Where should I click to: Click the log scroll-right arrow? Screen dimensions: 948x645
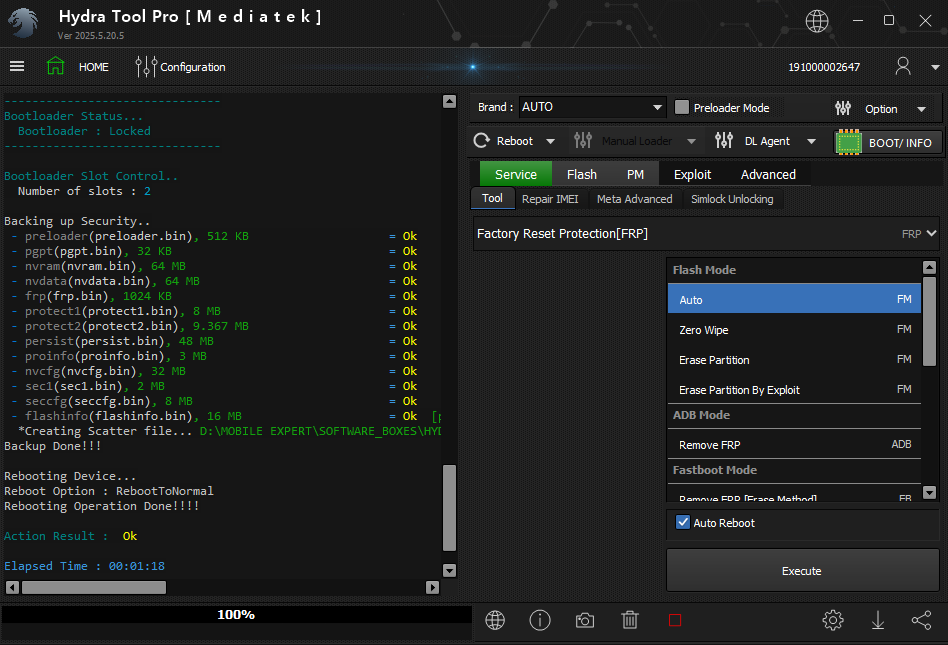(x=432, y=587)
